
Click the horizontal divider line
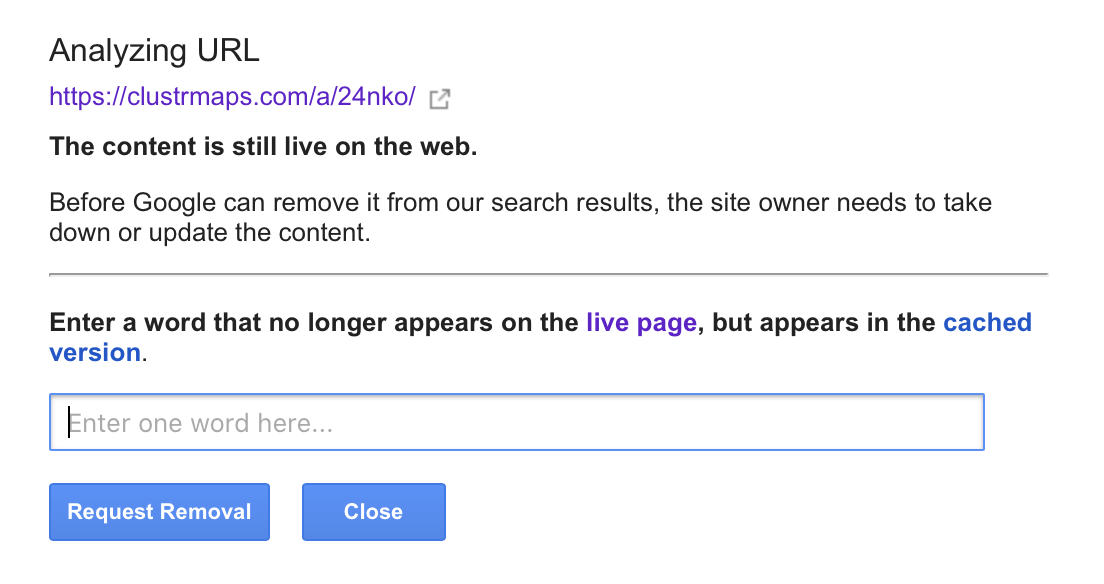point(548,273)
